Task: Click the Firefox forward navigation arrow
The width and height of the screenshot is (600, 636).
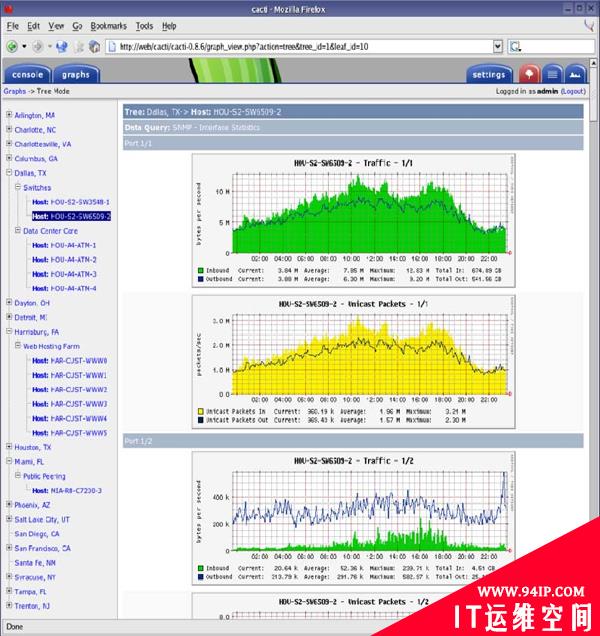Action: [37, 47]
